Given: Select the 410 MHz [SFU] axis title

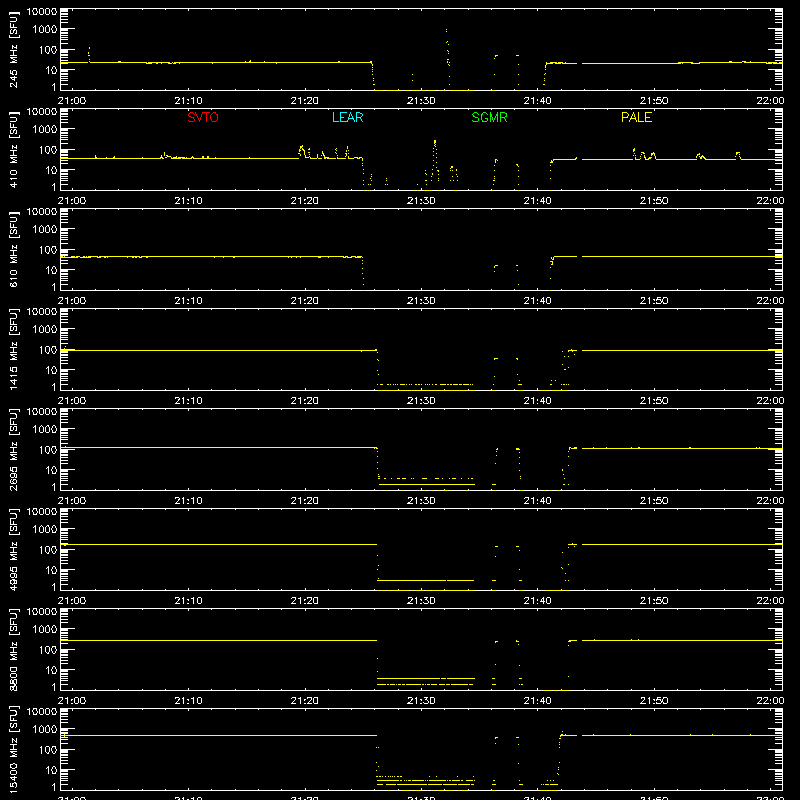Looking at the screenshot, I should click(14, 149).
